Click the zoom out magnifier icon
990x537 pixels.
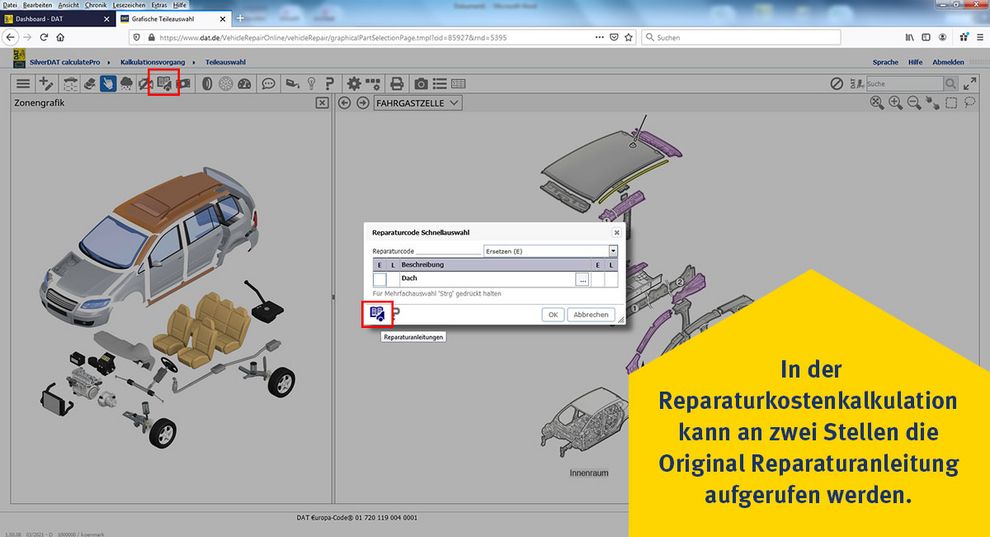914,103
